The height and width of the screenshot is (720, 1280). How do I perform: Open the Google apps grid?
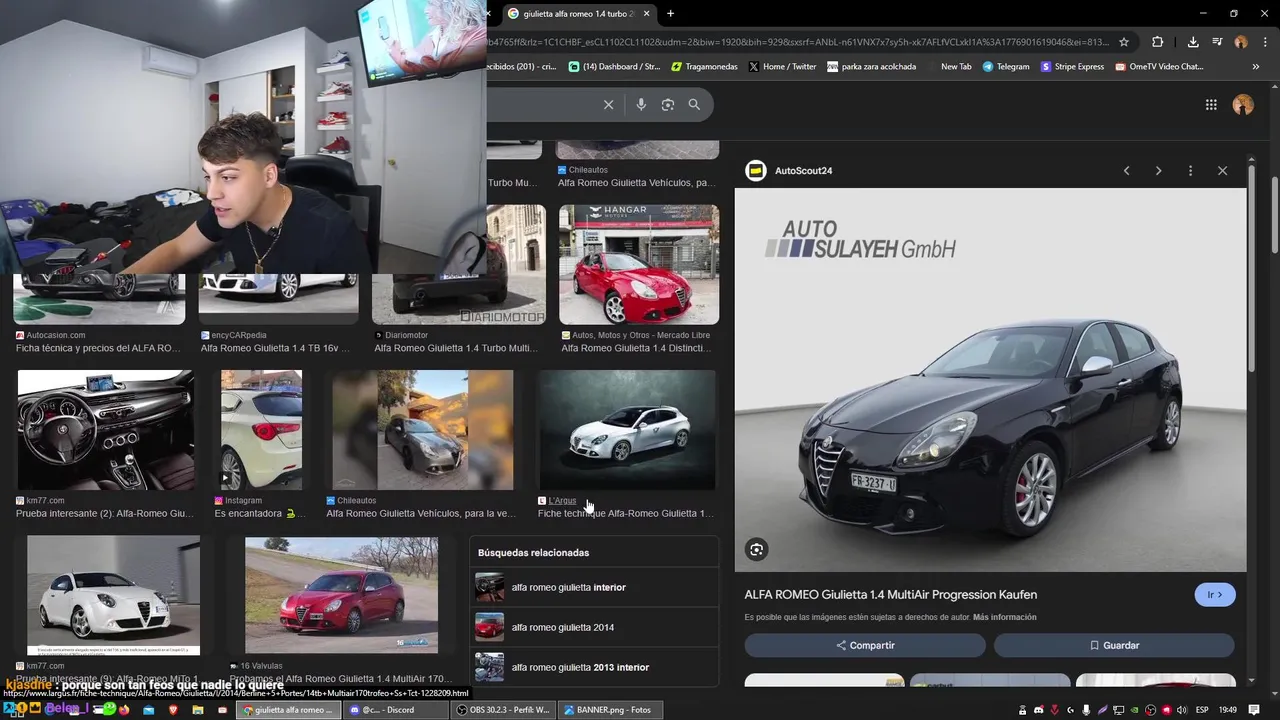click(1211, 104)
